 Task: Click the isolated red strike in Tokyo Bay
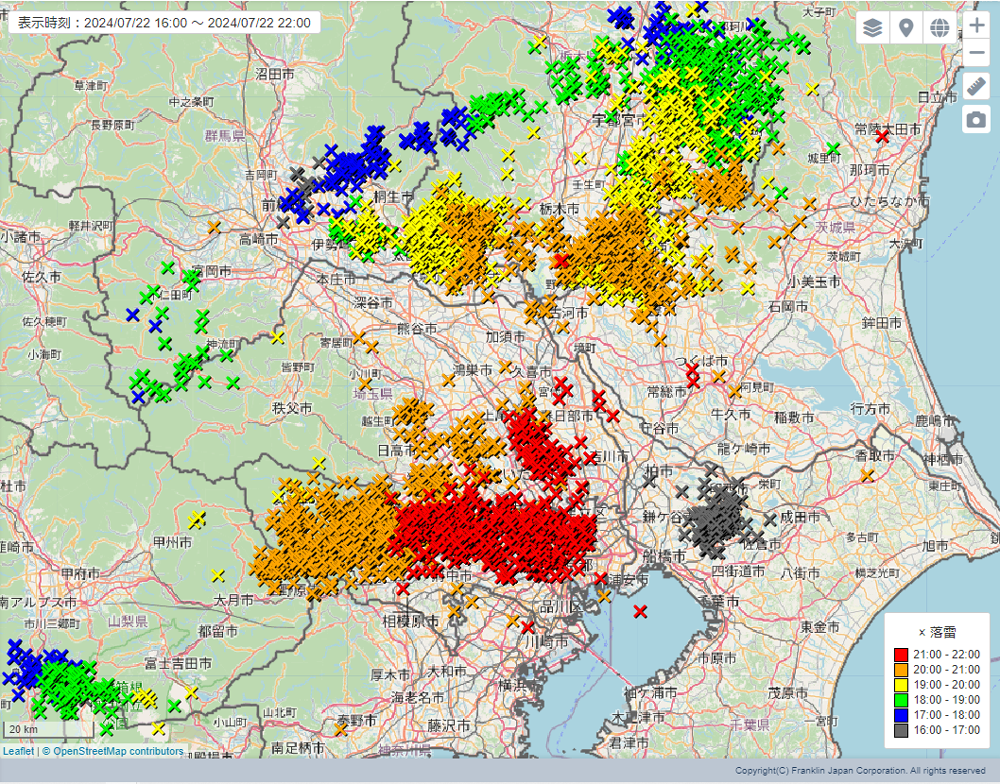(640, 611)
